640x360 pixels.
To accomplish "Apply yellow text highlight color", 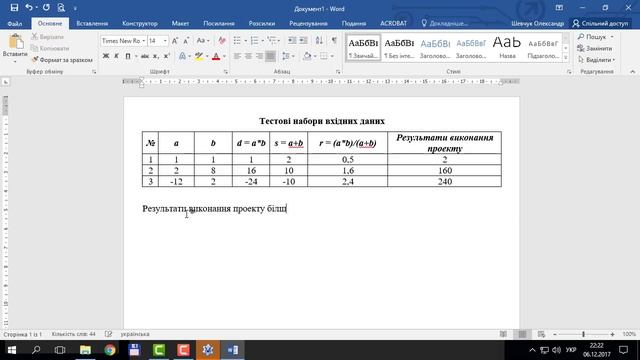I will pos(199,56).
